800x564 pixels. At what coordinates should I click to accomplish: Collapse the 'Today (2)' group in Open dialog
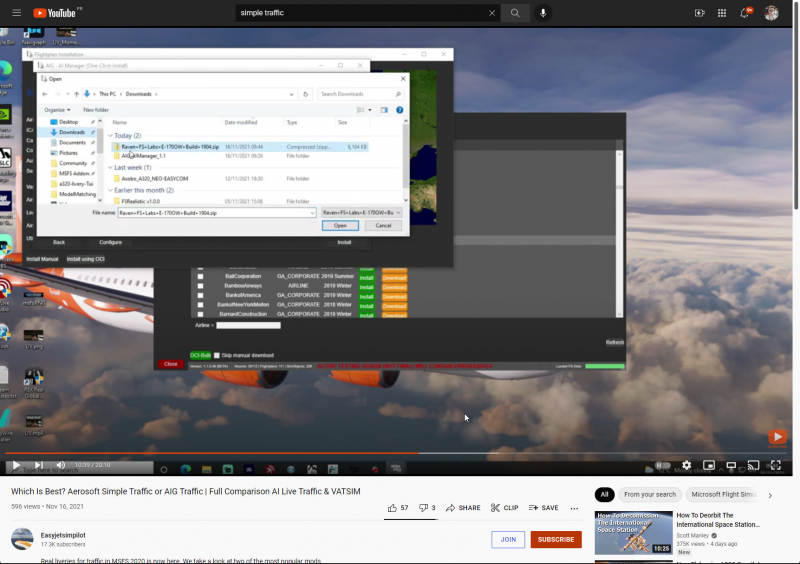[110, 136]
